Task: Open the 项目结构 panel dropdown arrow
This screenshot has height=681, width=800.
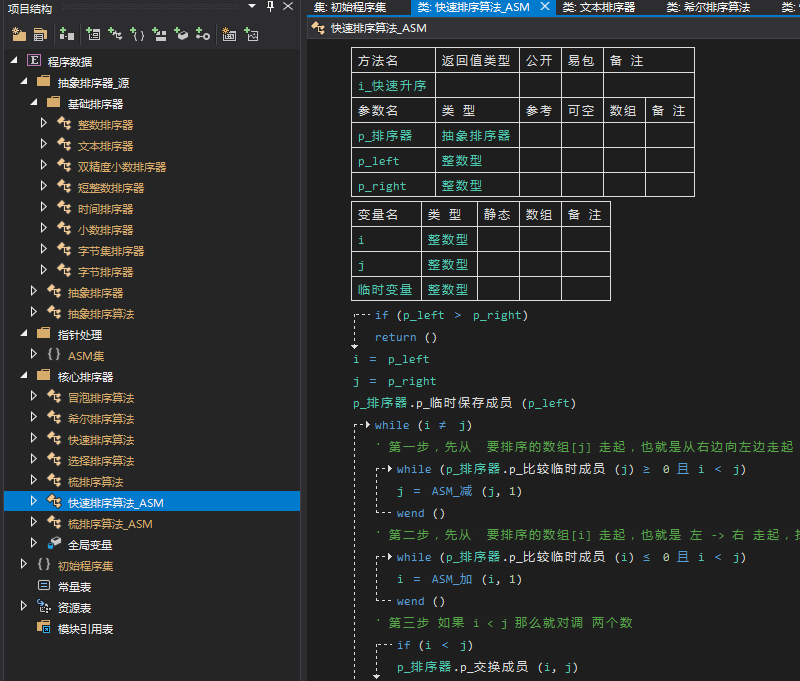Action: (x=252, y=7)
